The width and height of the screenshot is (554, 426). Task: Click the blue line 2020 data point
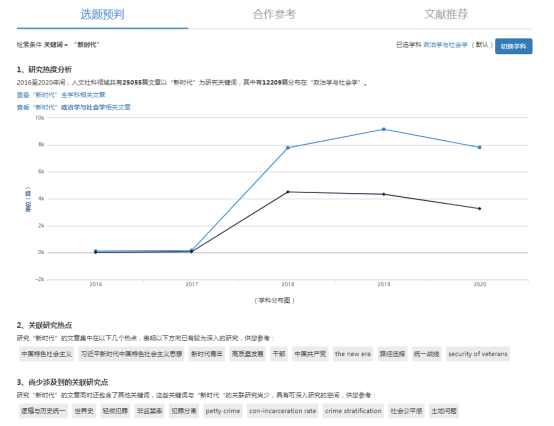pos(479,147)
